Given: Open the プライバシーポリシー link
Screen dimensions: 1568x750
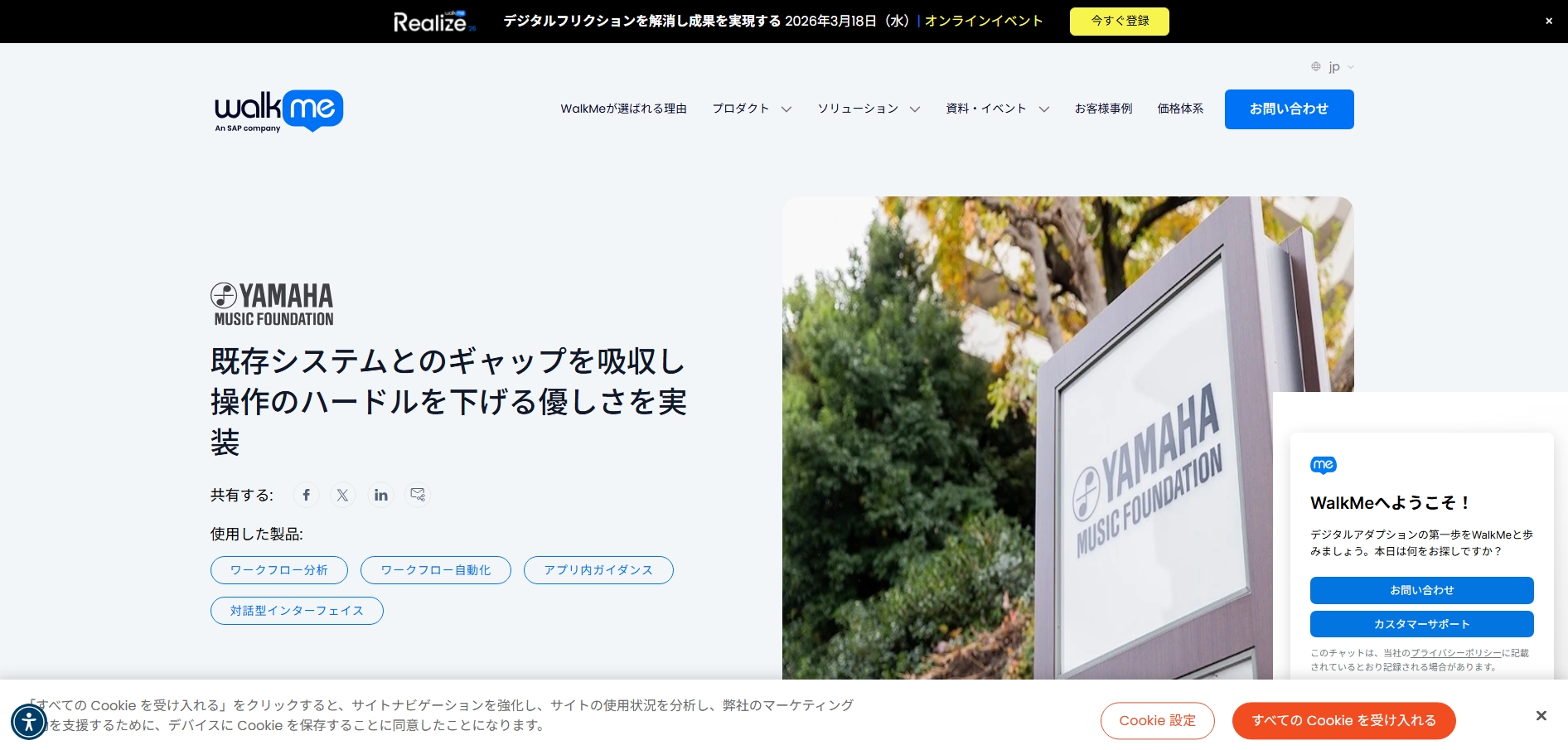Looking at the screenshot, I should [1455, 652].
